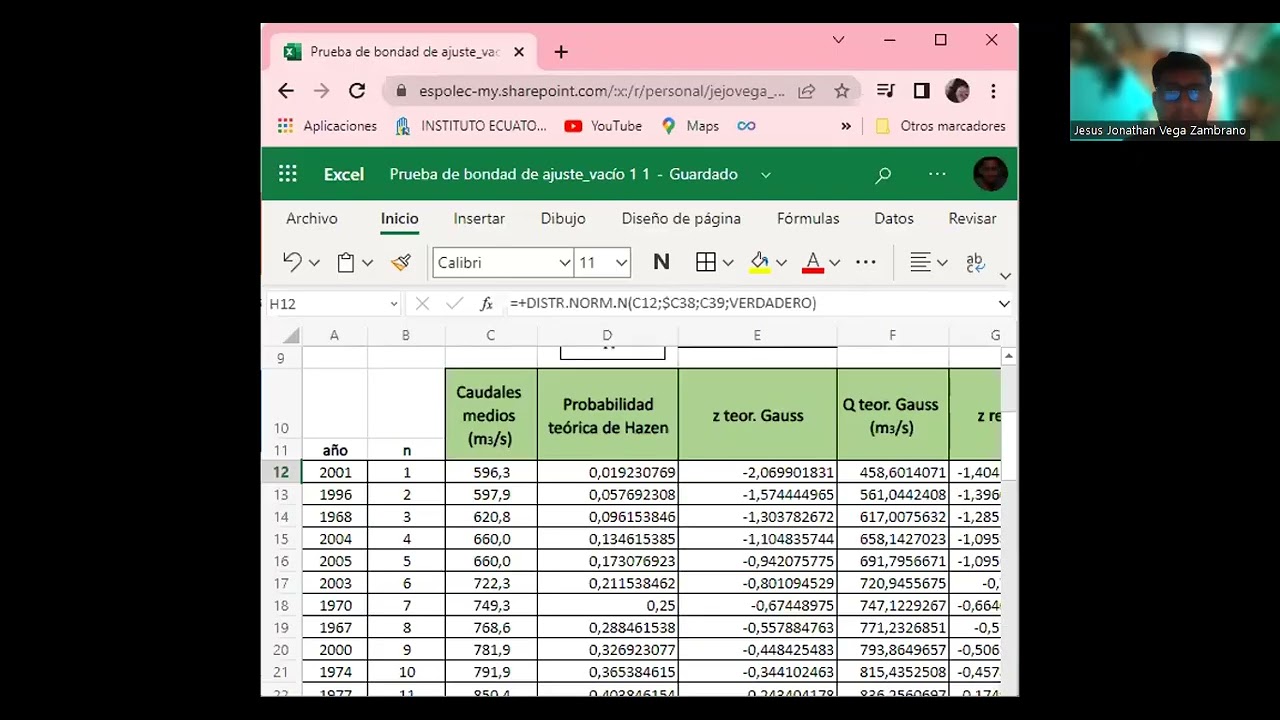
Task: Confirm formula with checkmark icon
Action: click(x=455, y=304)
